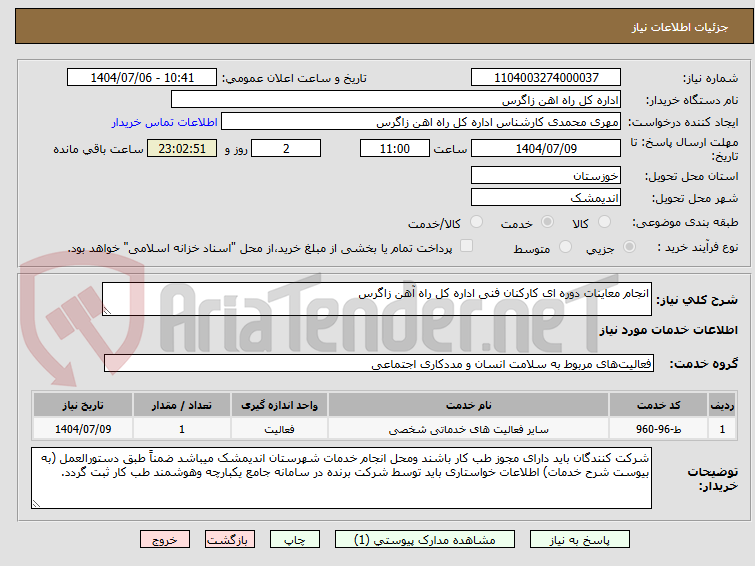
Task: Click the چاپ print button
Action: (295, 540)
